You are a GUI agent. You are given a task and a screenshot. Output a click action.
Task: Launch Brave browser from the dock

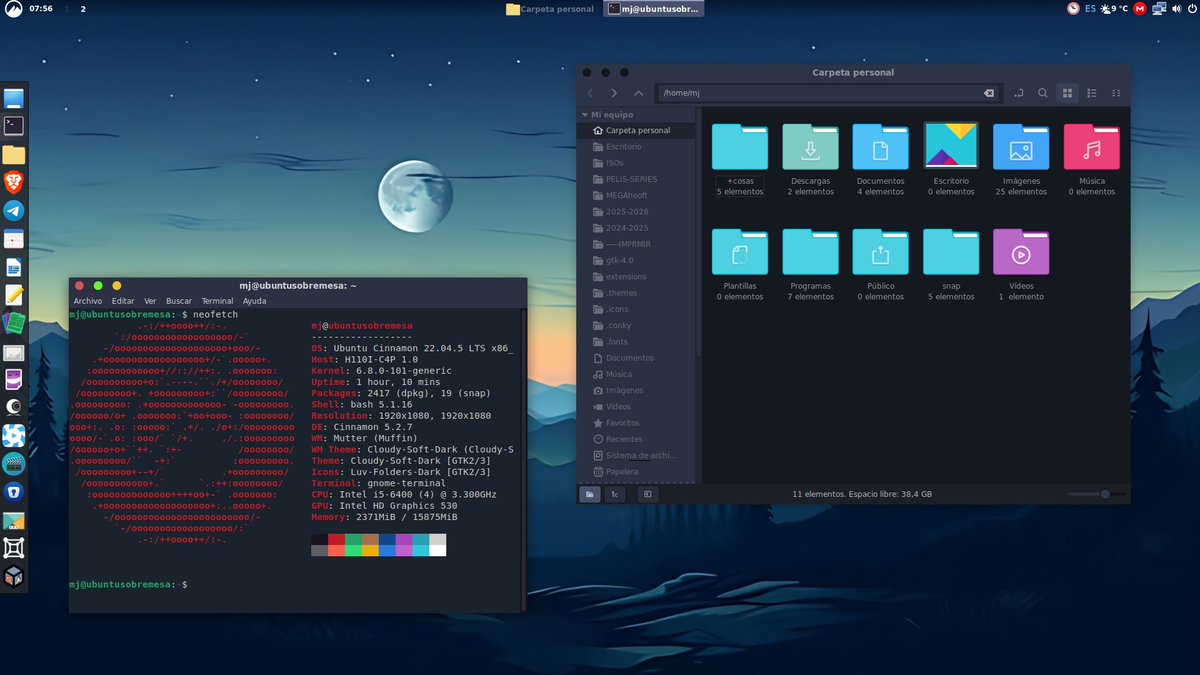pos(13,182)
